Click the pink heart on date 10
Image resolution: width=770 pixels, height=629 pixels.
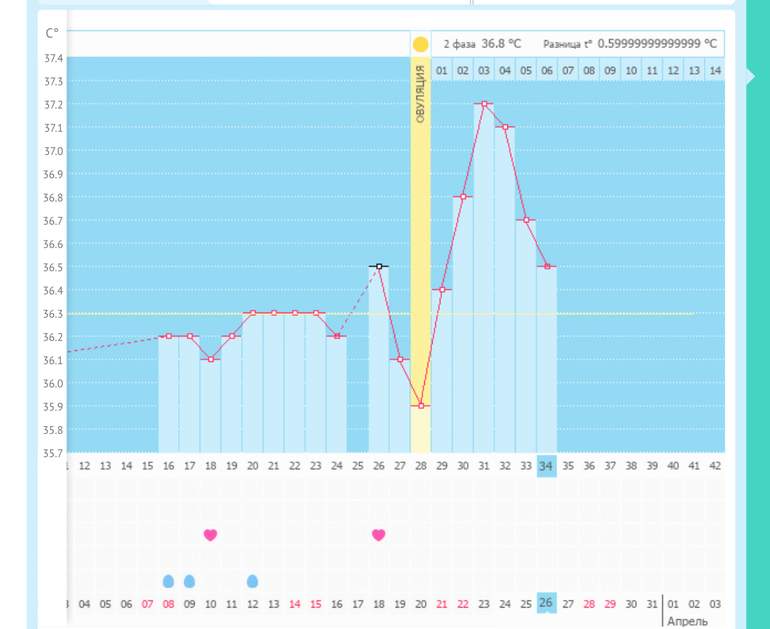point(210,535)
